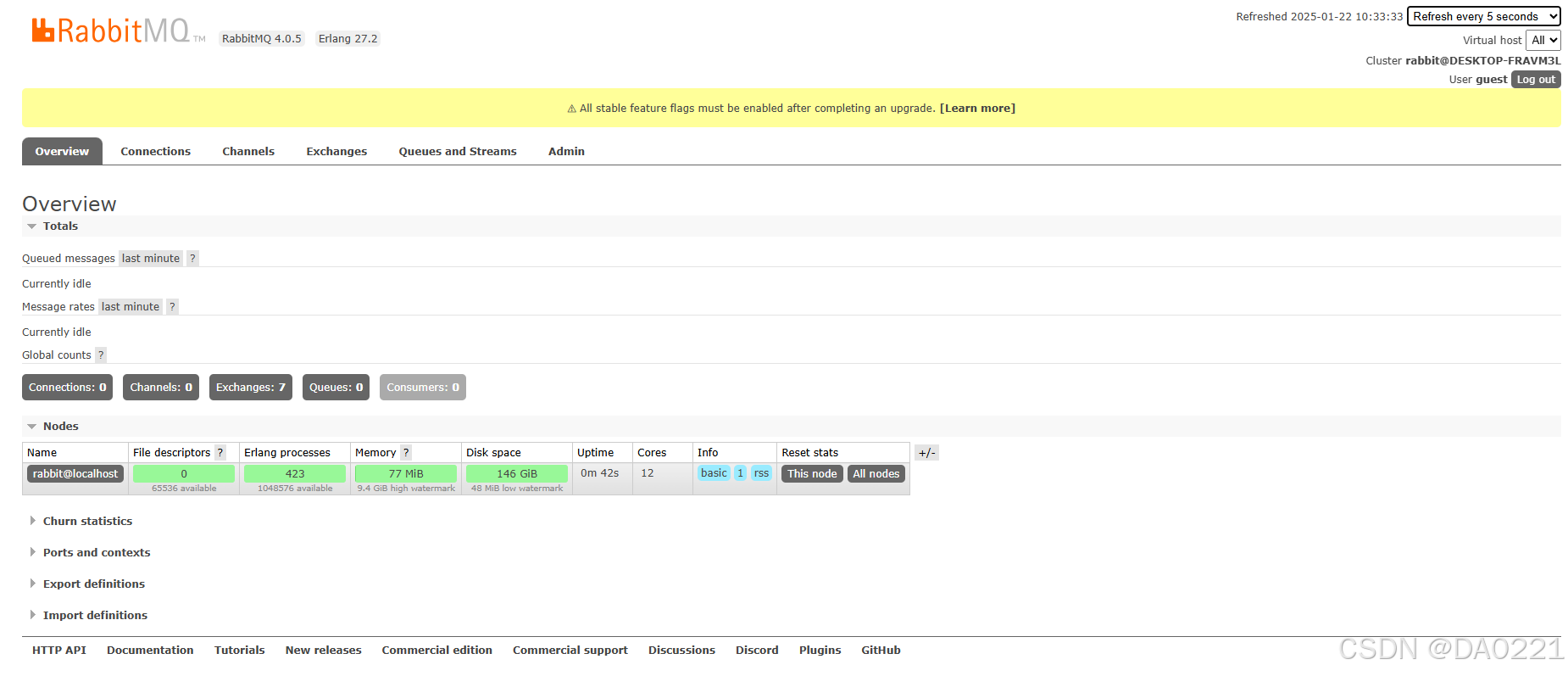The image size is (1568, 676).
Task: Open help for File descriptors column
Action: point(220,453)
